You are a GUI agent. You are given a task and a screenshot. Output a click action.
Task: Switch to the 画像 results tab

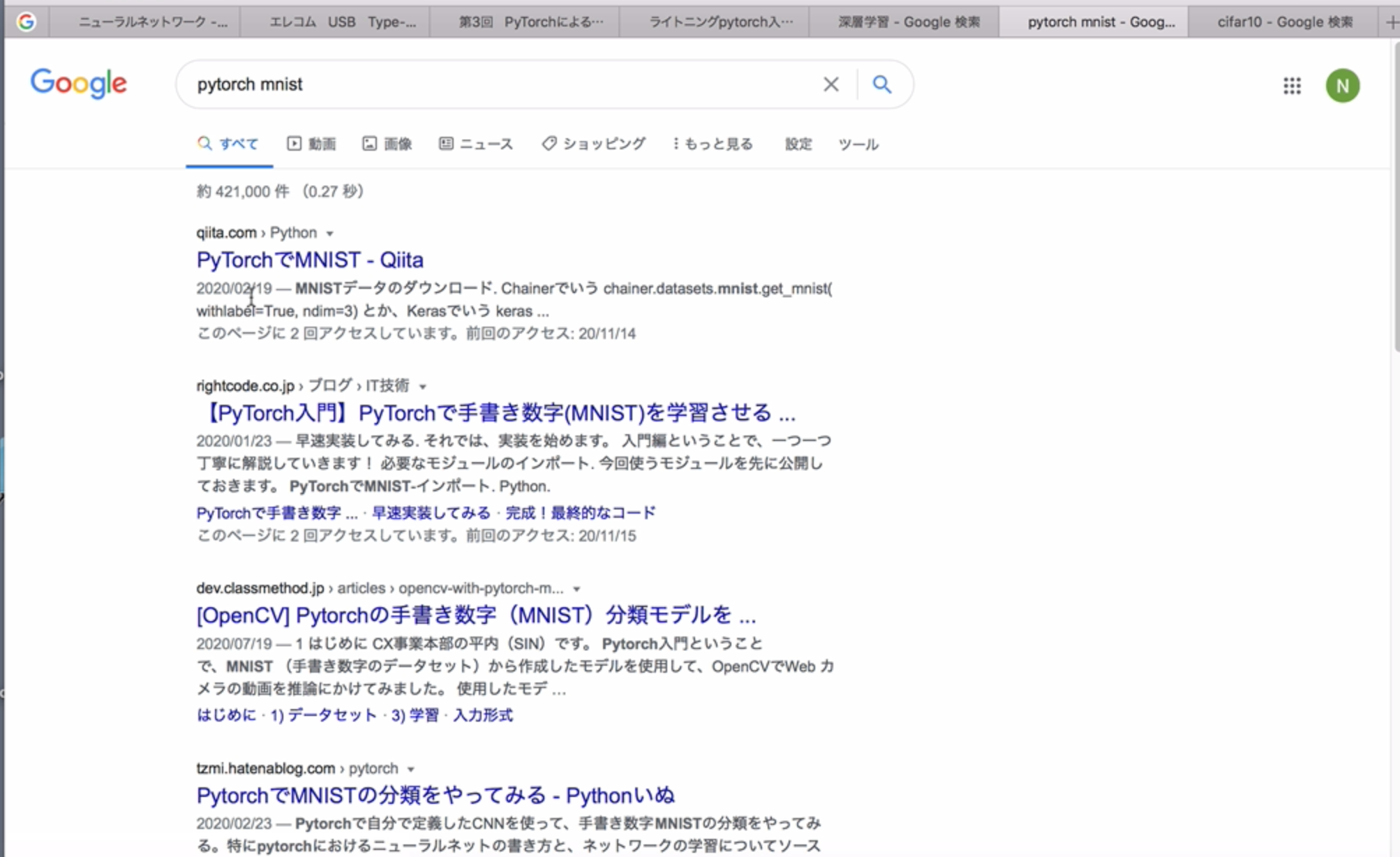387,144
